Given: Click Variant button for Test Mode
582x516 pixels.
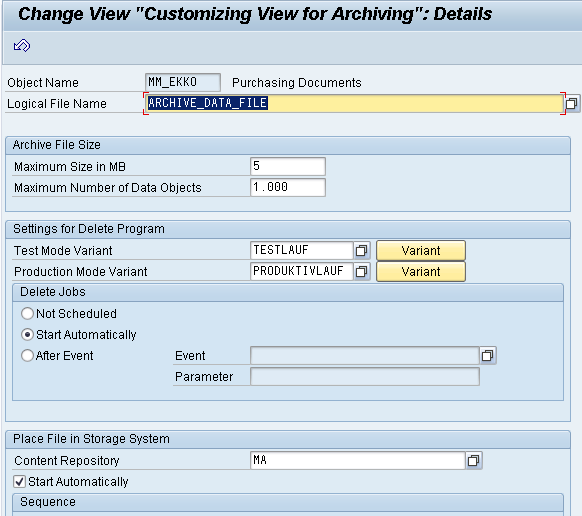Looking at the screenshot, I should pyautogui.click(x=421, y=251).
